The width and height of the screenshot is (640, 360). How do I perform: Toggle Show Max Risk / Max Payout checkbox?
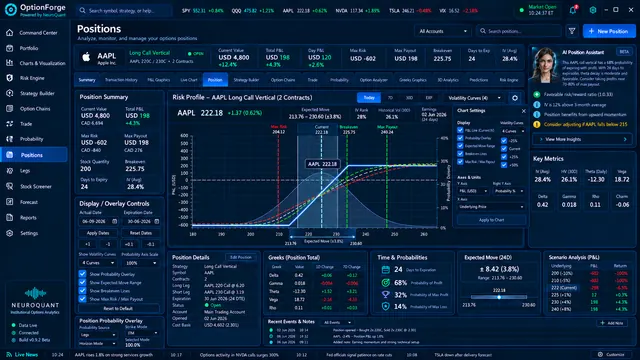tap(82, 299)
